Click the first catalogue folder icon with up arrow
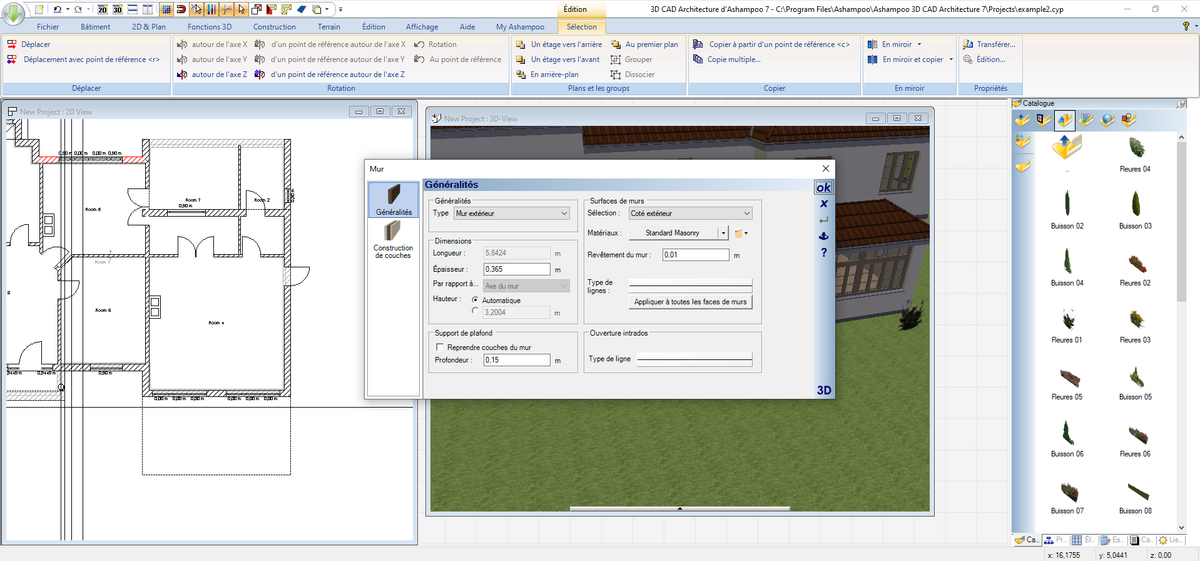The height and width of the screenshot is (561, 1200). point(1023,120)
